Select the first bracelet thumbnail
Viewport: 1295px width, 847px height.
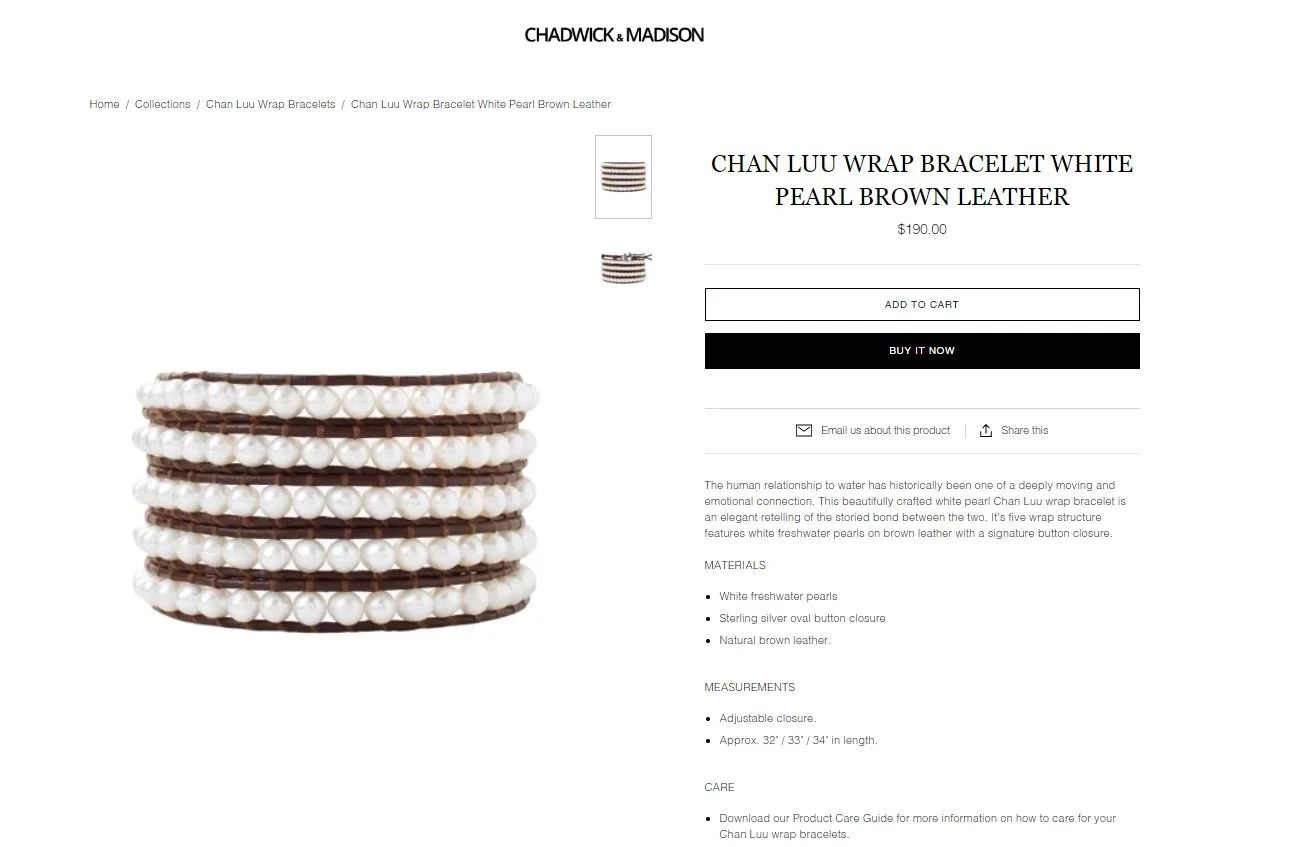623,177
